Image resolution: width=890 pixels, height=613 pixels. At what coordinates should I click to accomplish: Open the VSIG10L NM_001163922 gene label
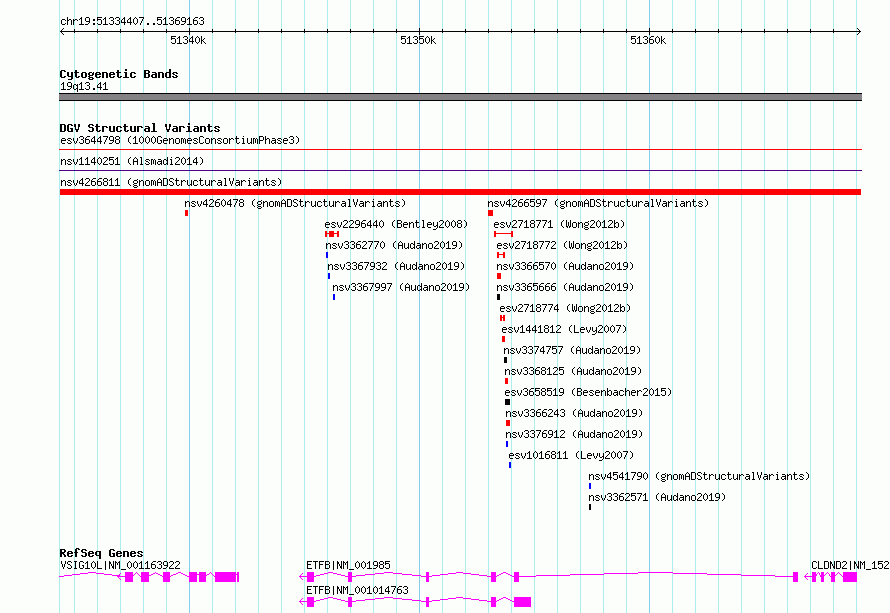click(120, 565)
